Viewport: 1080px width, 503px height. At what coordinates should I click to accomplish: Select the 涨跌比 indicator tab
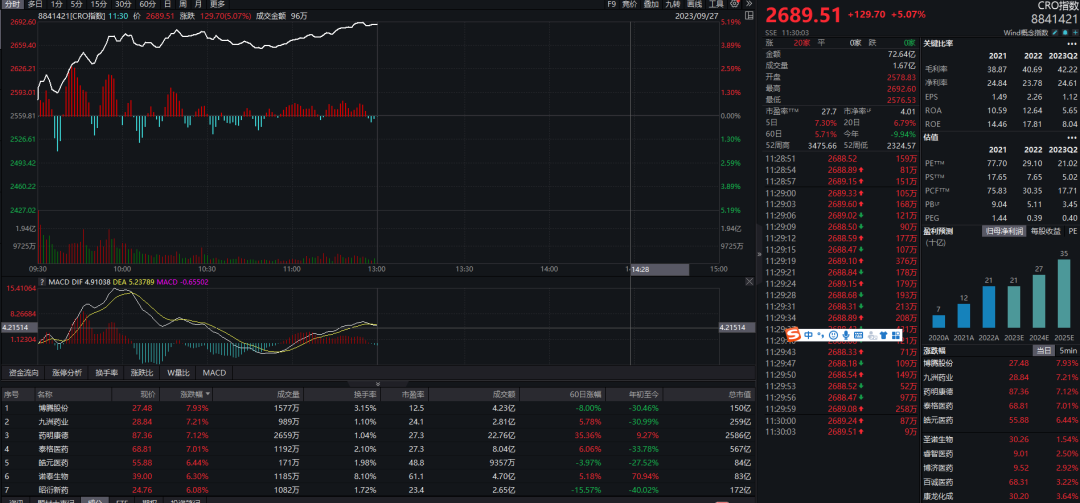coord(142,373)
